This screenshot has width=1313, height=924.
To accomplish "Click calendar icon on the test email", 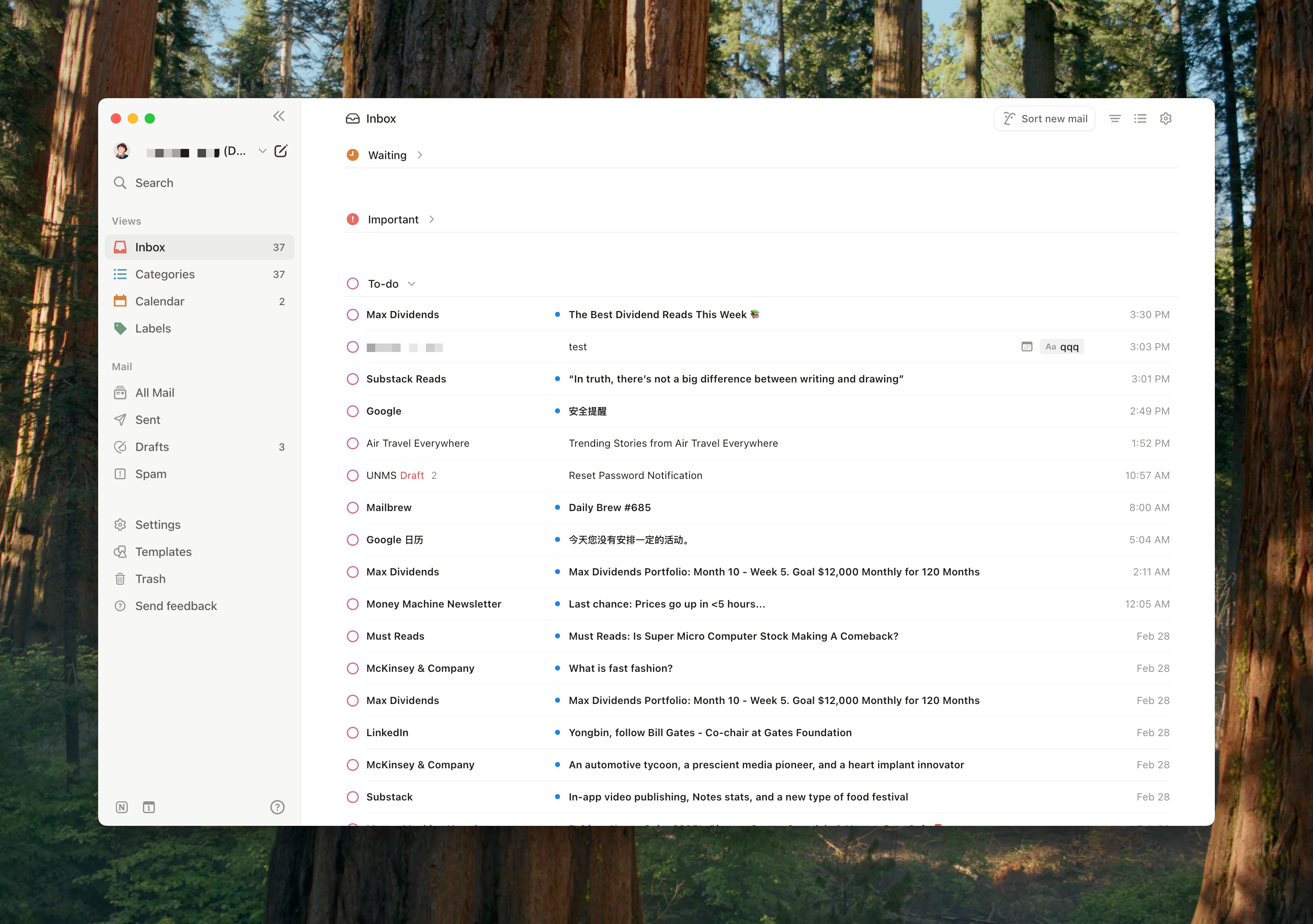I will 1027,347.
